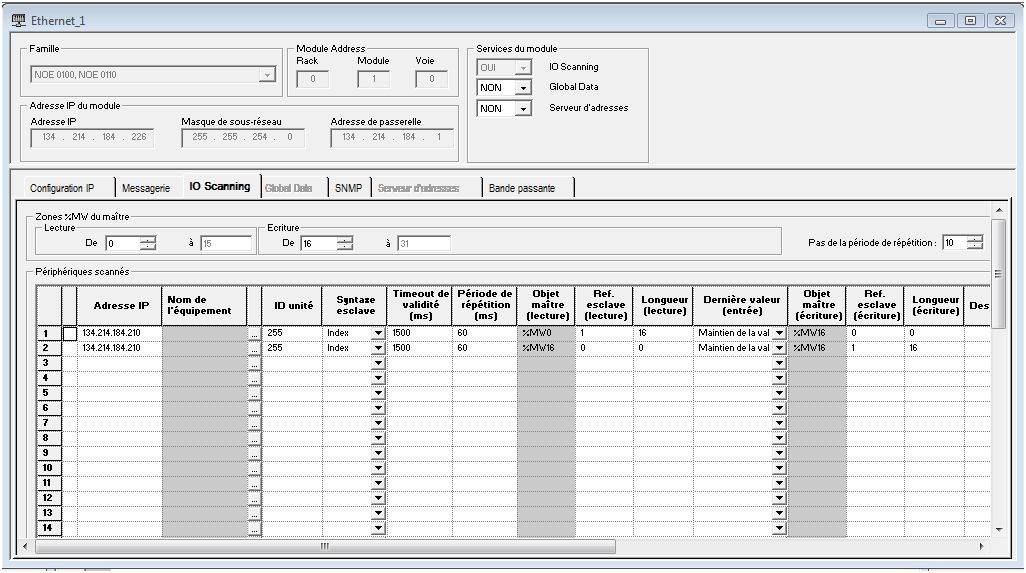Select row header 1 in scanned devices
1026x573 pixels.
point(48,333)
